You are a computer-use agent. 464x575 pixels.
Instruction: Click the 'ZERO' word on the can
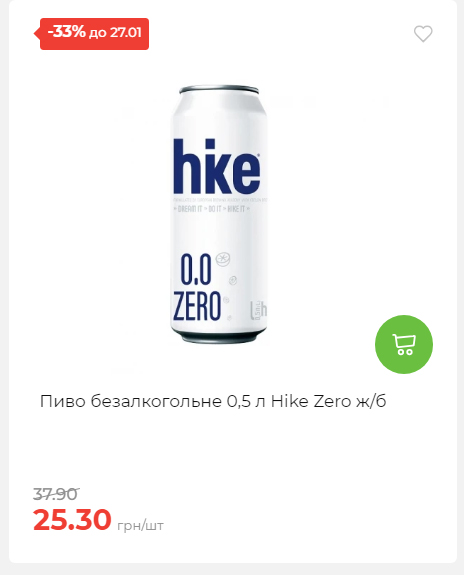[x=197, y=306]
